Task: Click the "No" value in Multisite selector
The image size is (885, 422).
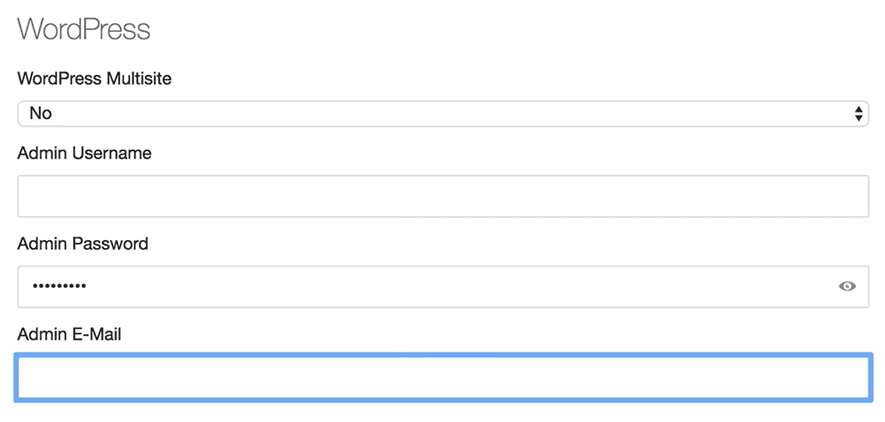Action: click(41, 114)
